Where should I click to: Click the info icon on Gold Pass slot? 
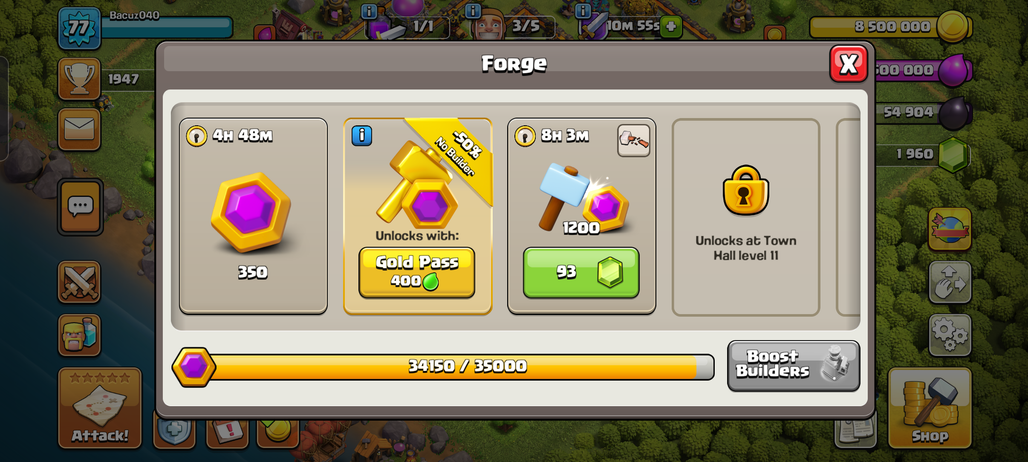(361, 136)
